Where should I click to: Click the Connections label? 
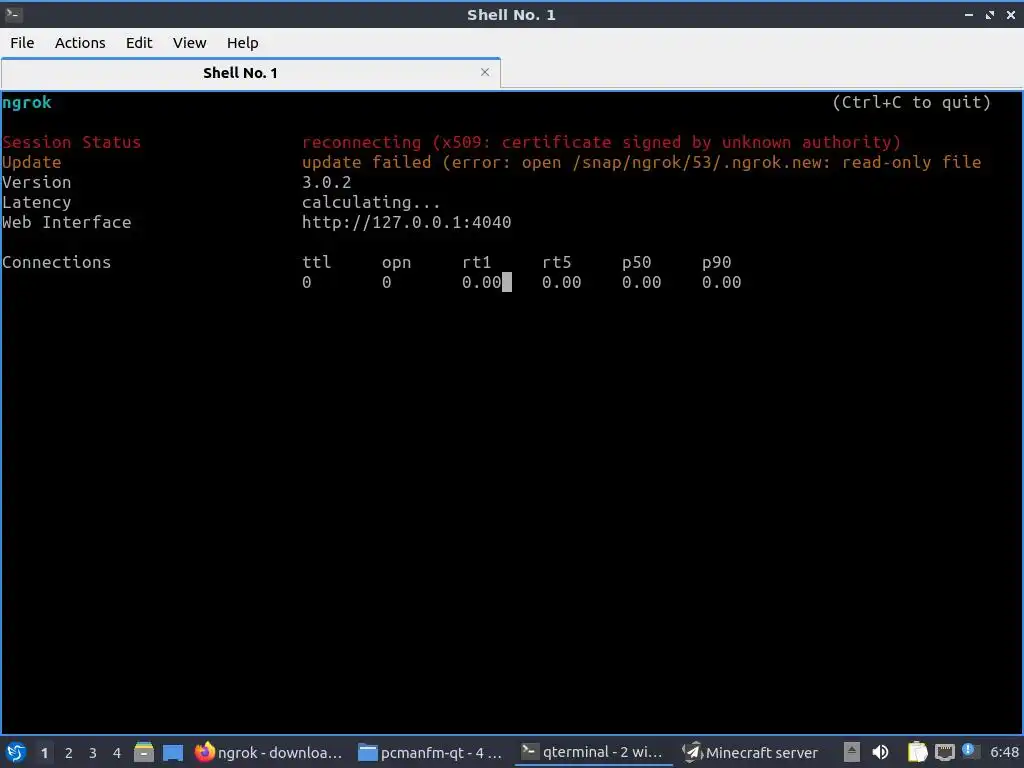pyautogui.click(x=56, y=263)
